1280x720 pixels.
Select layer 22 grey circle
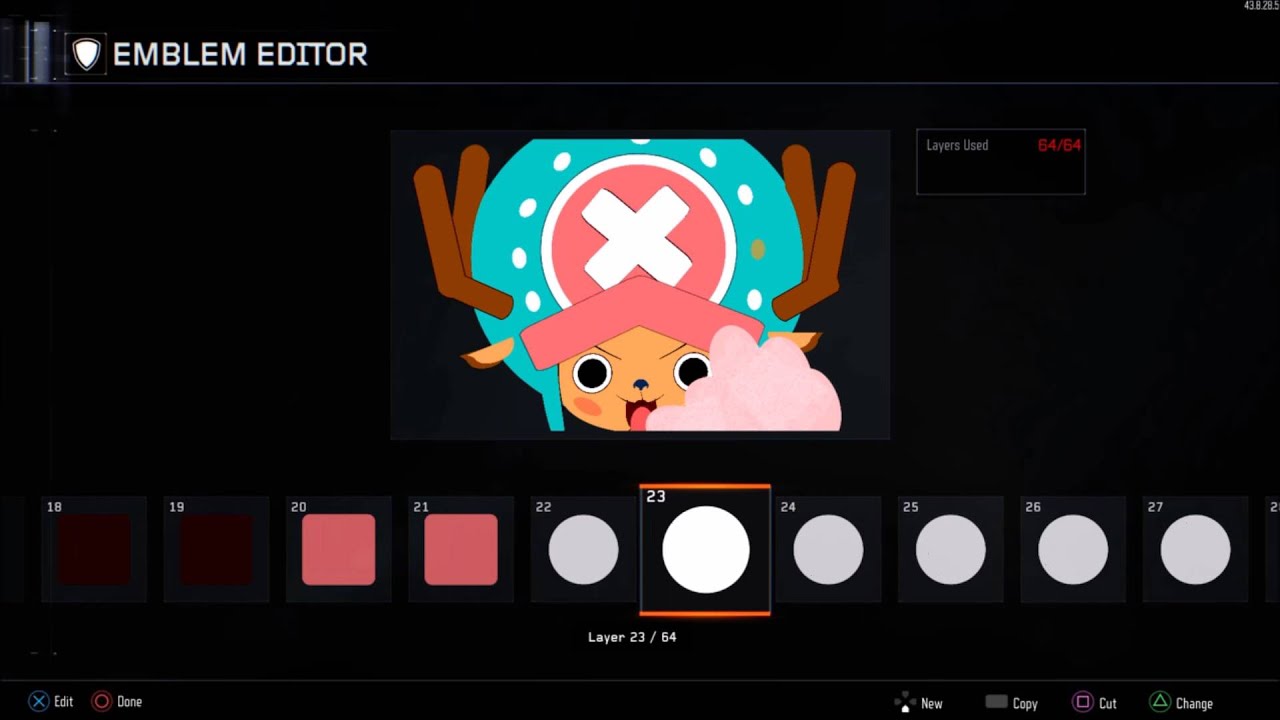coord(583,549)
